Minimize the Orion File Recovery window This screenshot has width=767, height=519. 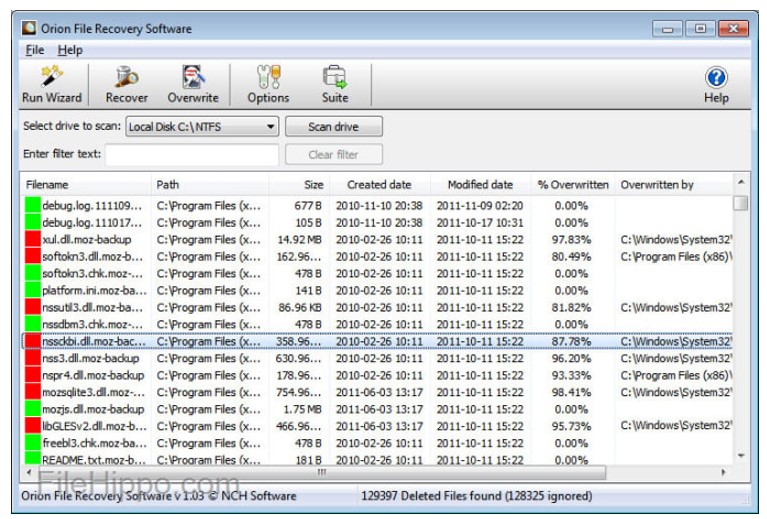click(668, 29)
